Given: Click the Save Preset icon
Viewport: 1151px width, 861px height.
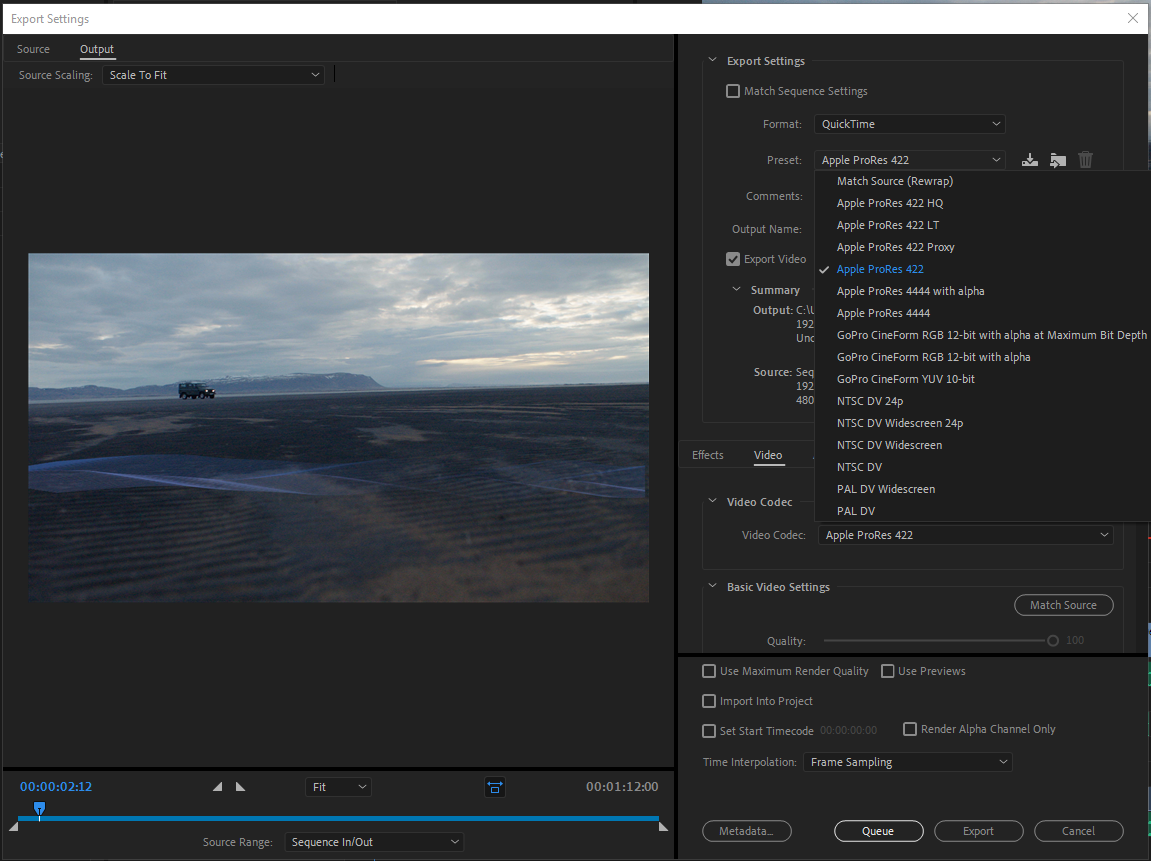Looking at the screenshot, I should click(1030, 160).
